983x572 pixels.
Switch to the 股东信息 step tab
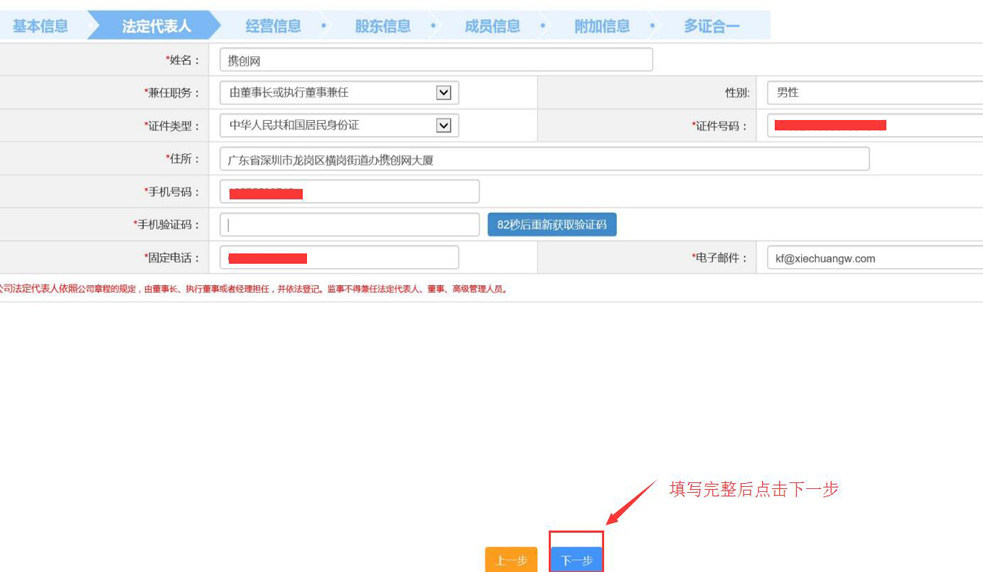tap(382, 26)
